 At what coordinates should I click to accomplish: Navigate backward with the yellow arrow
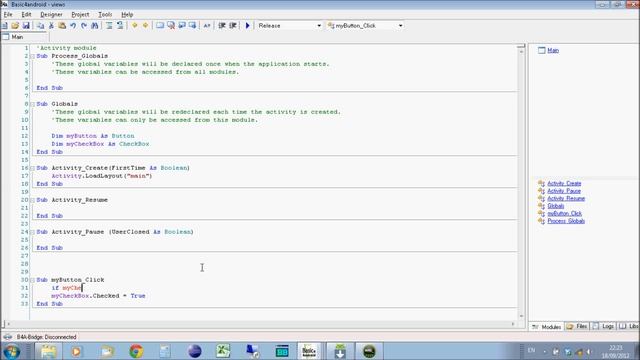pos(134,26)
